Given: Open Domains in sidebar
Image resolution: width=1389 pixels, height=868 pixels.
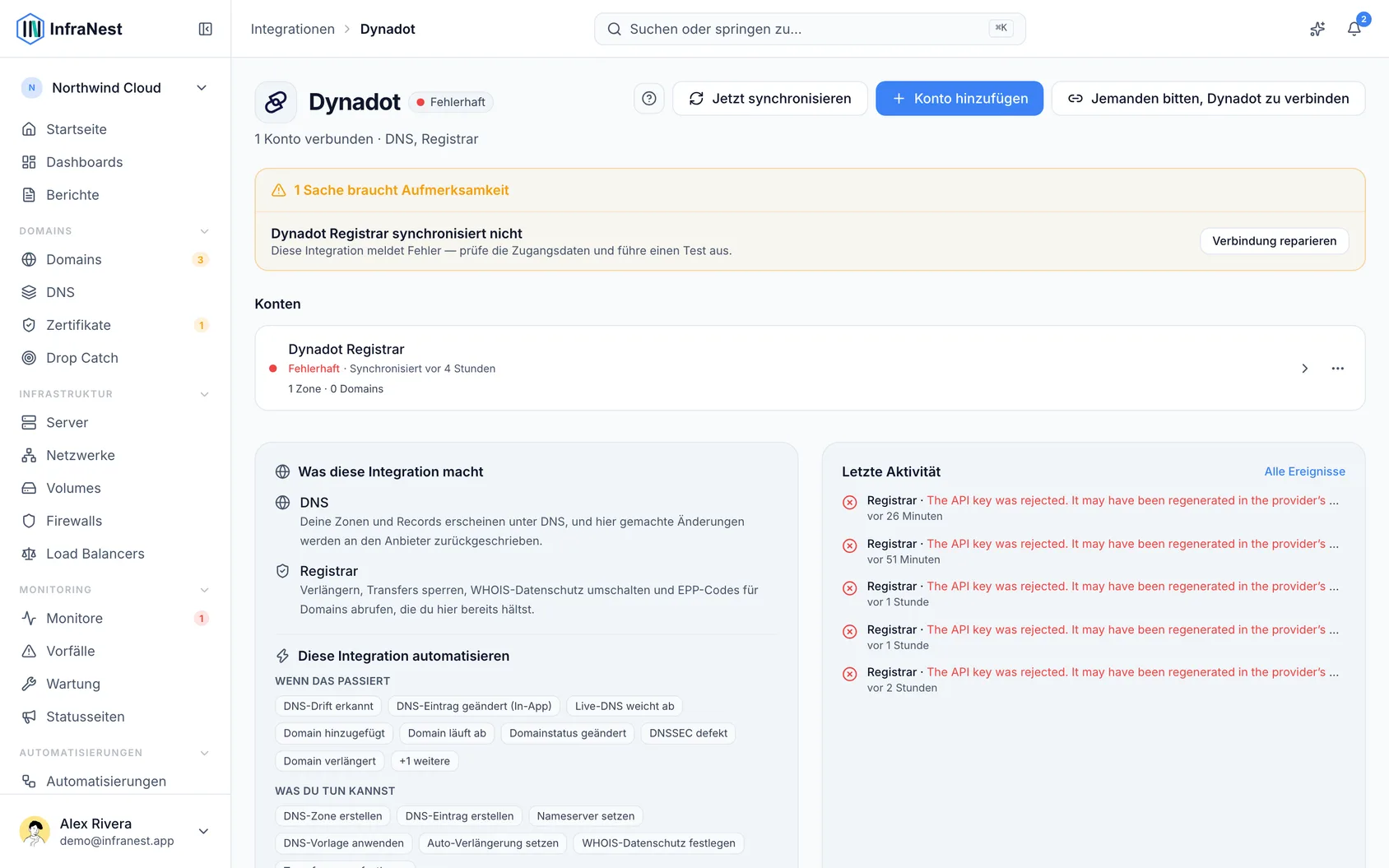Looking at the screenshot, I should click(x=115, y=259).
